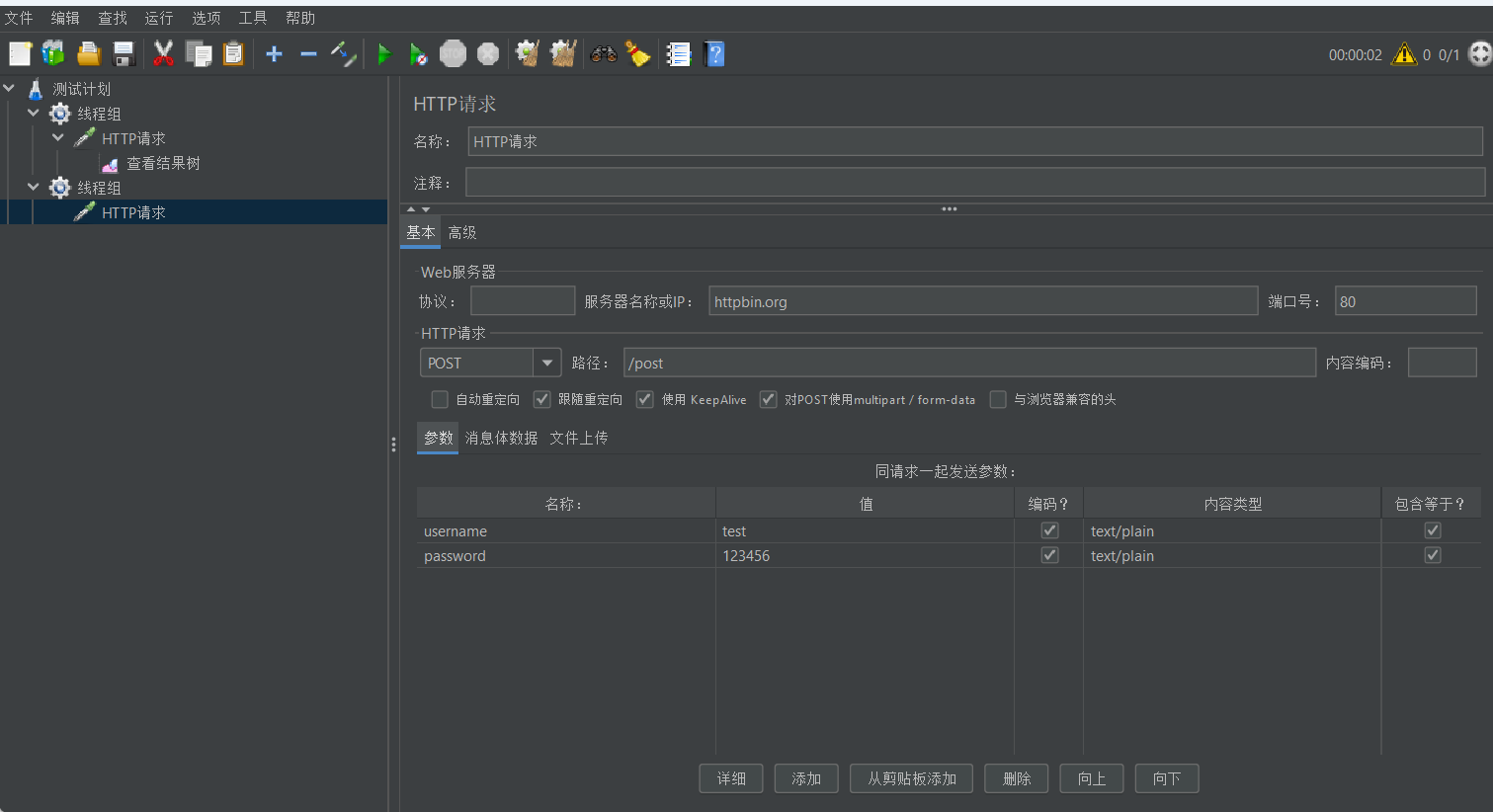Click the 向下 button
The image size is (1493, 812).
point(1167,778)
